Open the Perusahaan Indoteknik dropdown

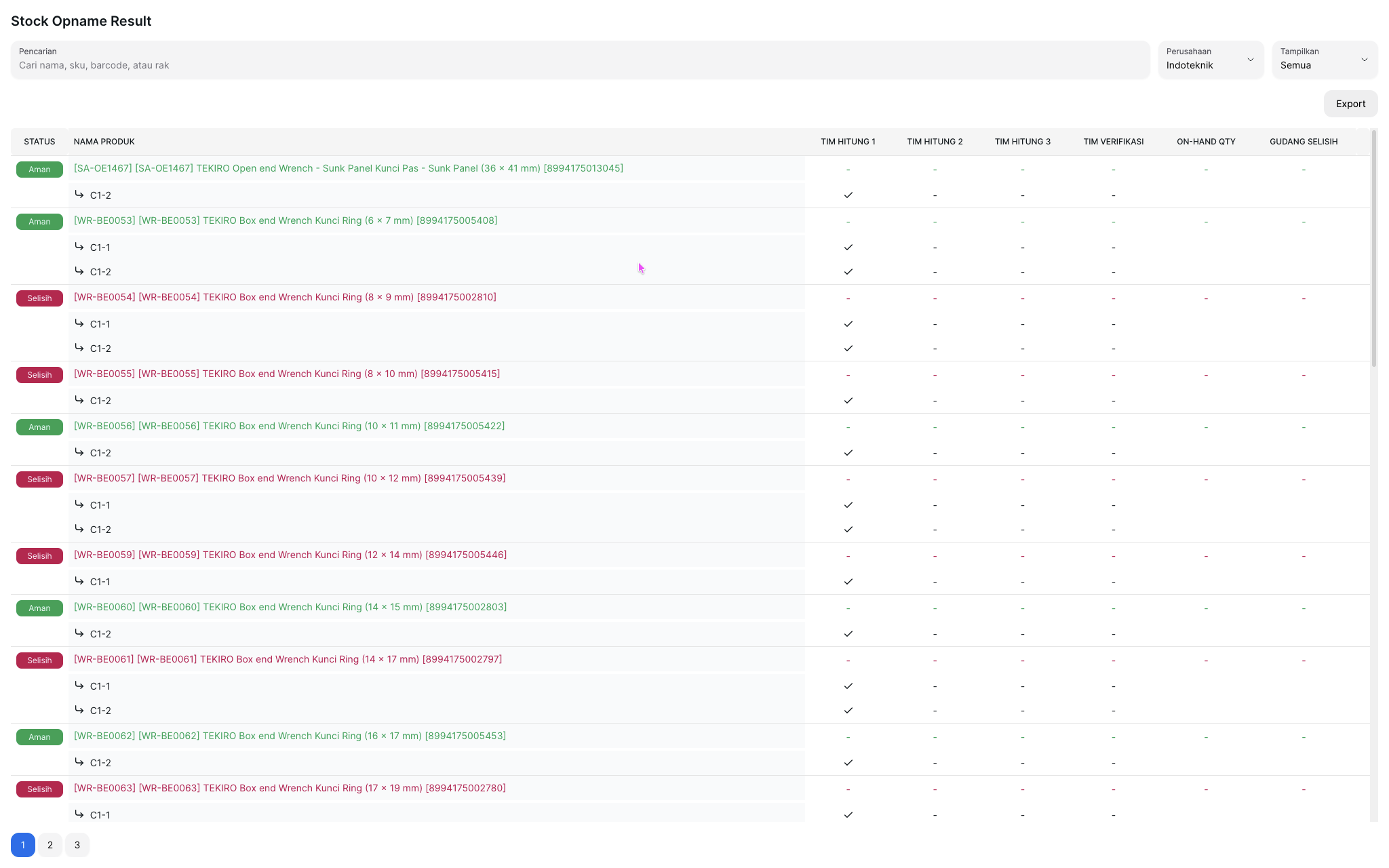[1211, 60]
